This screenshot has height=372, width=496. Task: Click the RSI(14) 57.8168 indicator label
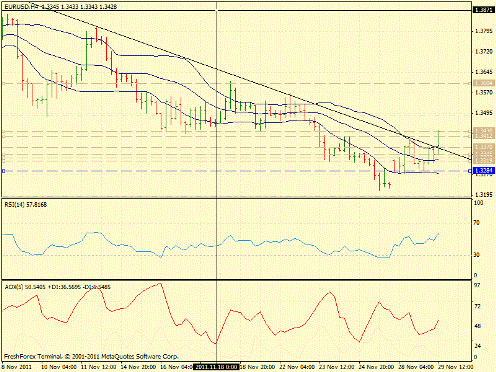coord(25,205)
